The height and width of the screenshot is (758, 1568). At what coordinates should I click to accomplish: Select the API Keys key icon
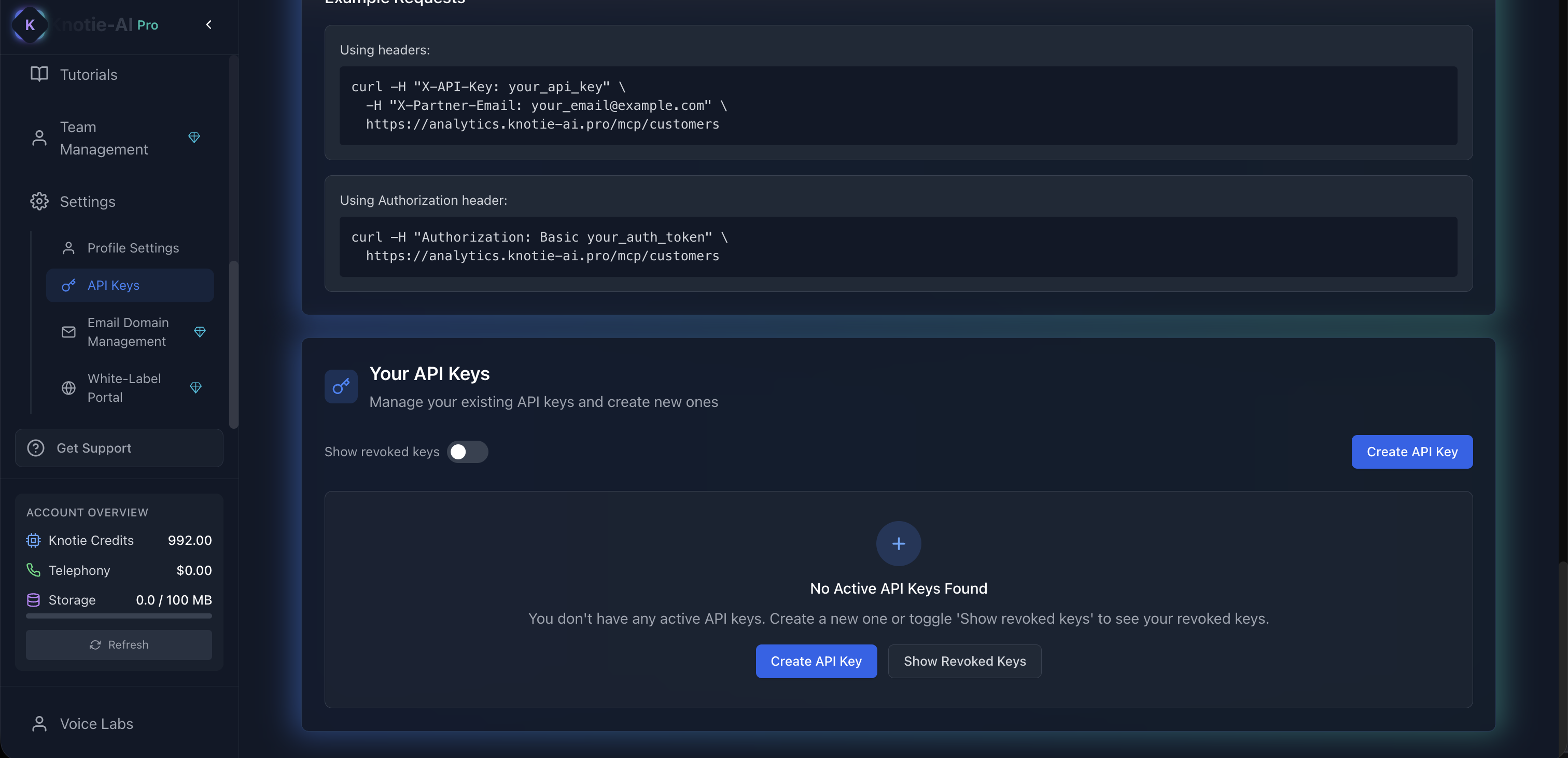click(x=69, y=285)
